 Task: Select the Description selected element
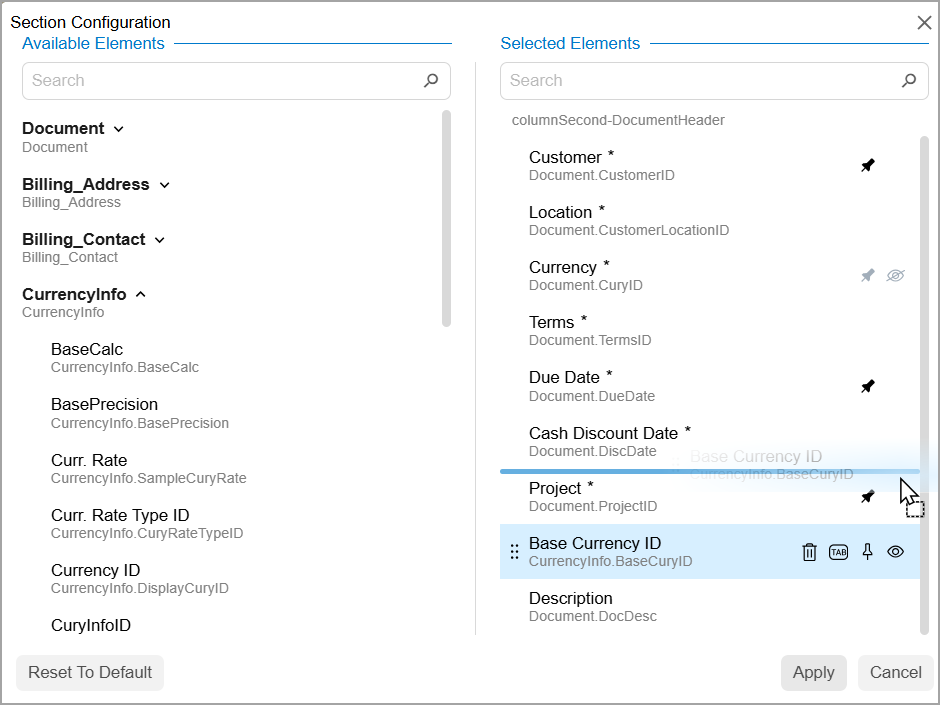click(x=570, y=599)
